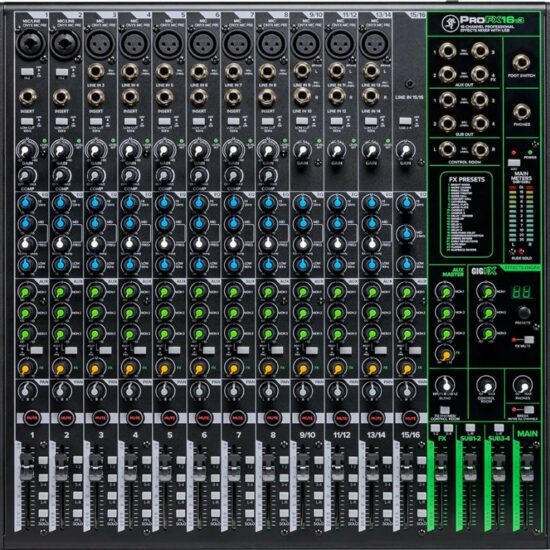The image size is (550, 550).
Task: Mute stereo channel 9/10
Action: [x=307, y=418]
